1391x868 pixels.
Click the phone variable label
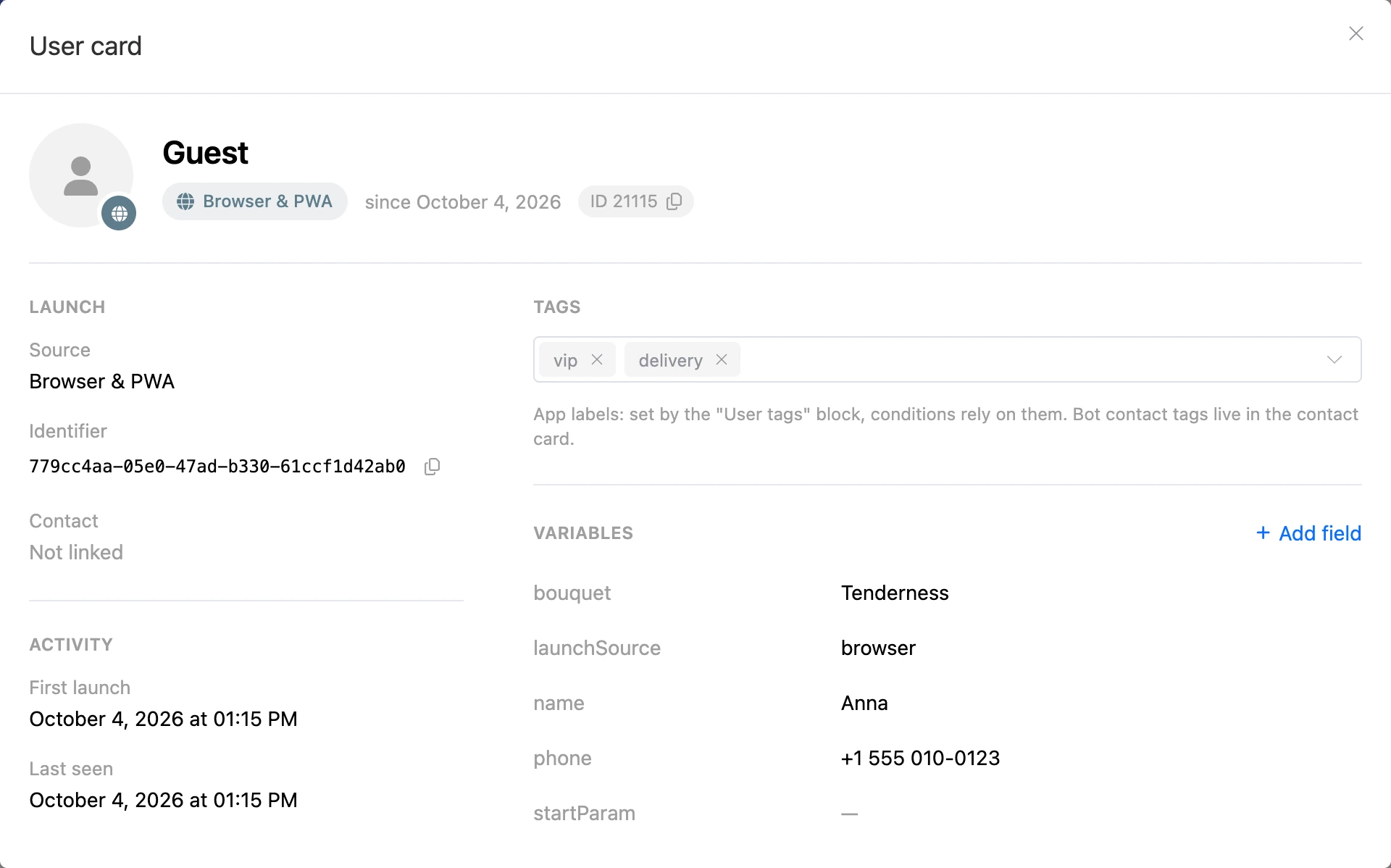563,758
